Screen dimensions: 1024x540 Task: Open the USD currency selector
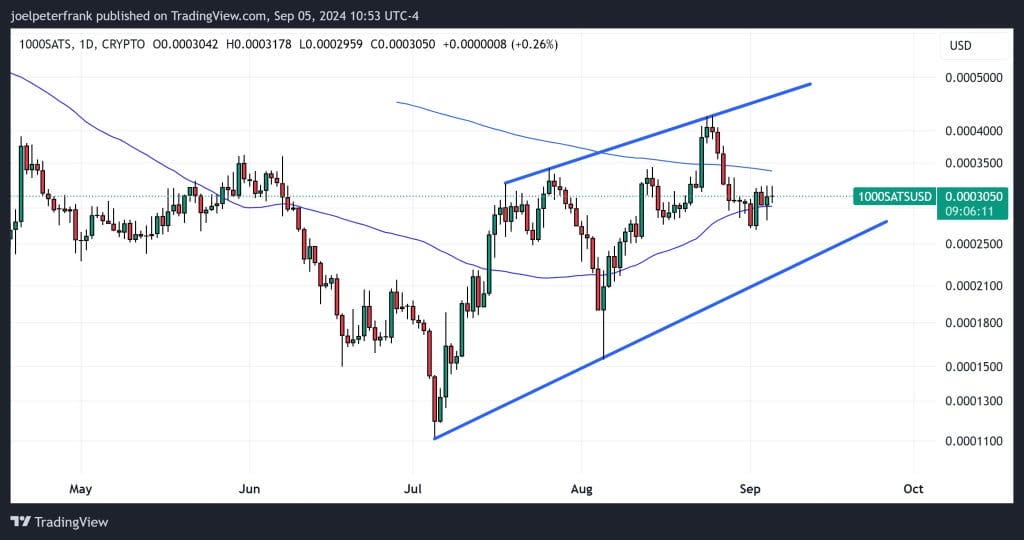960,46
